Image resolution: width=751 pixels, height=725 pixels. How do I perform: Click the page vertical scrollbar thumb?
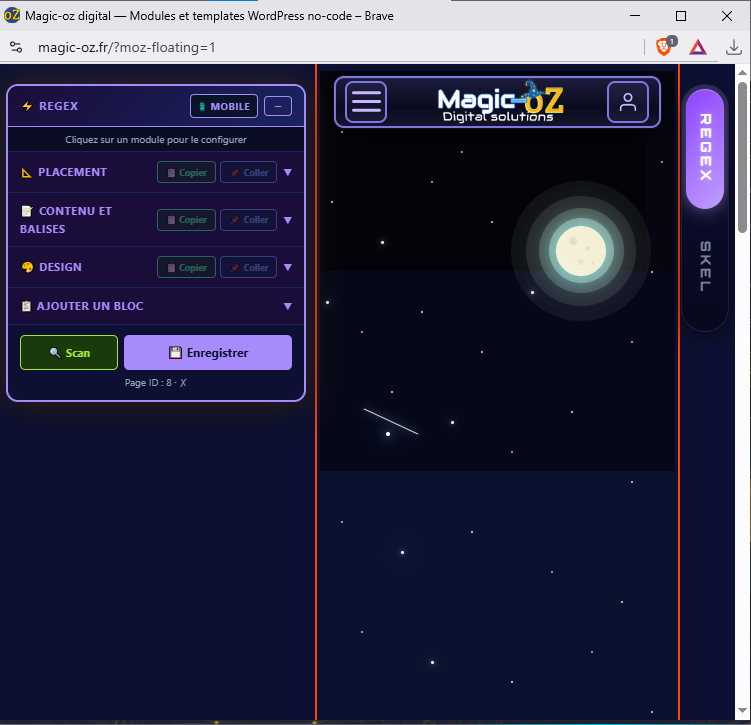click(742, 157)
